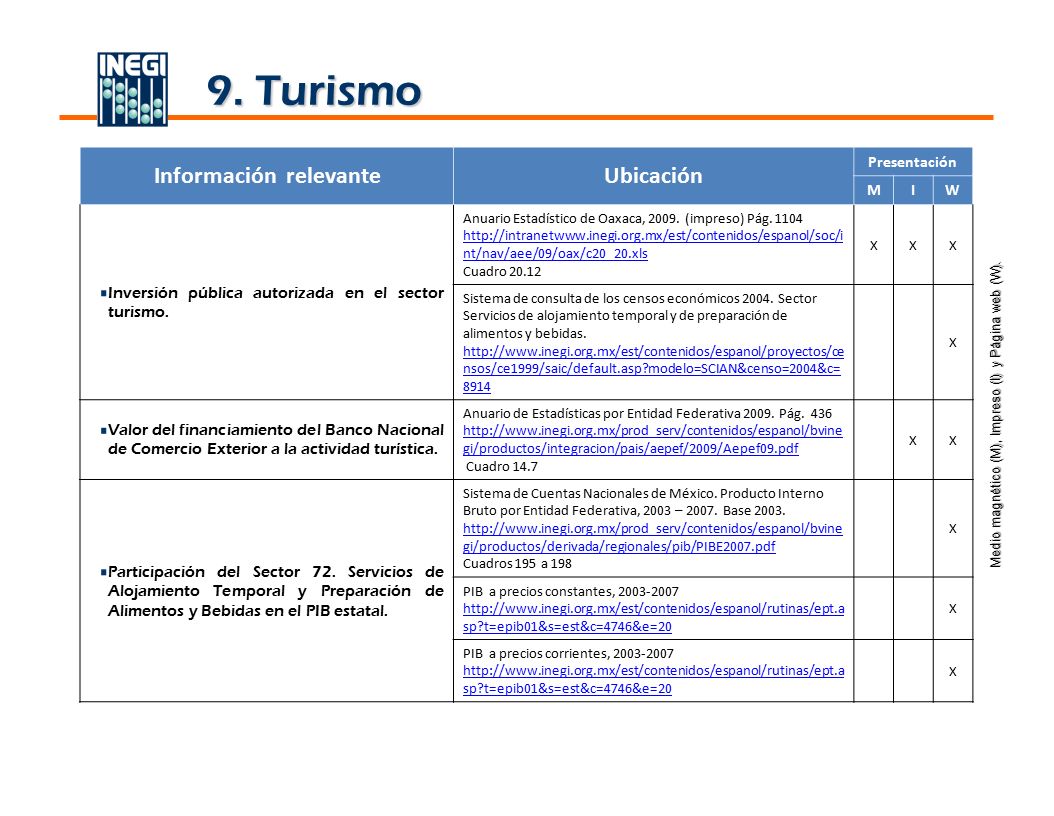Click the X under I for Anuario de Oaxaca
This screenshot has height=816, width=1054.
coord(913,246)
